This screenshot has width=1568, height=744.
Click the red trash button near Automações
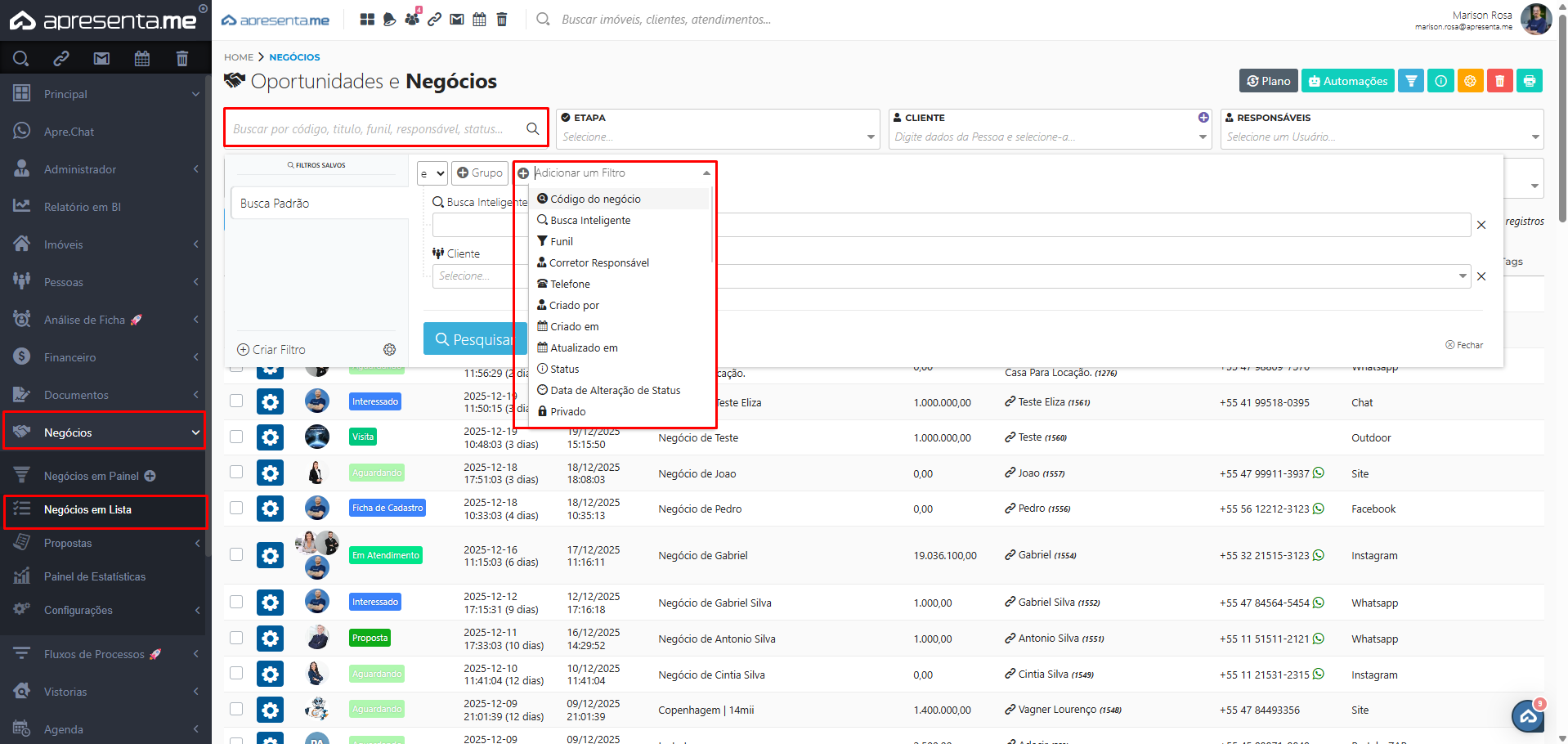(x=1499, y=81)
